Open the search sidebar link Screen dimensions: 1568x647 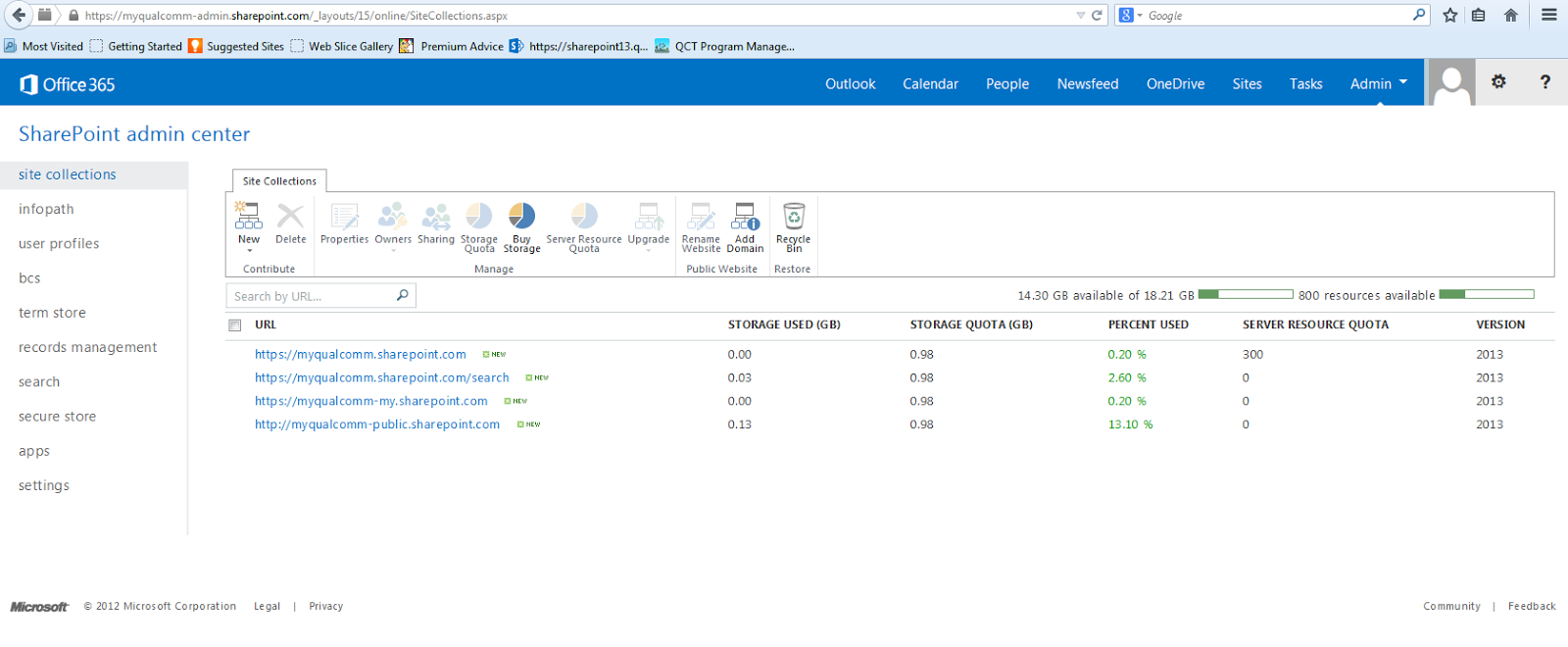click(x=39, y=382)
